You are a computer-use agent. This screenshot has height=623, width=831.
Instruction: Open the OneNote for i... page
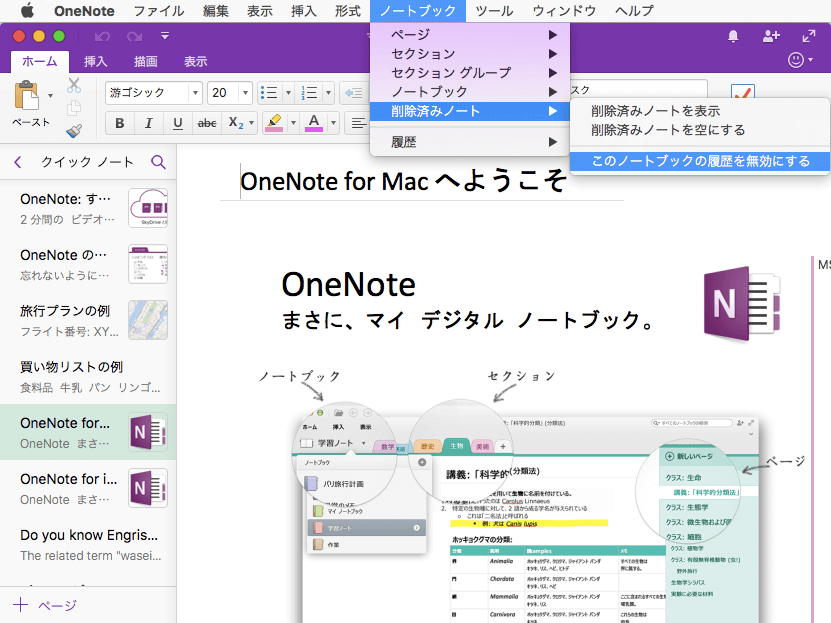[x=88, y=488]
